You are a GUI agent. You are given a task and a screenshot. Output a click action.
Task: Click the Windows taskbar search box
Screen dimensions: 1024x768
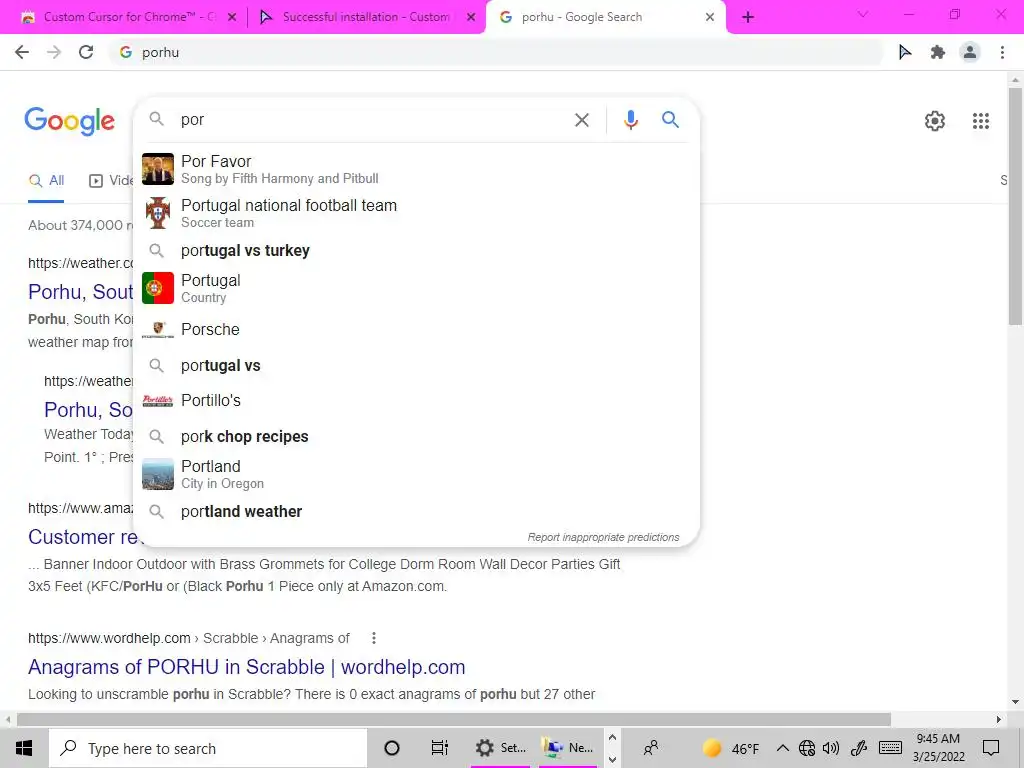pos(208,748)
